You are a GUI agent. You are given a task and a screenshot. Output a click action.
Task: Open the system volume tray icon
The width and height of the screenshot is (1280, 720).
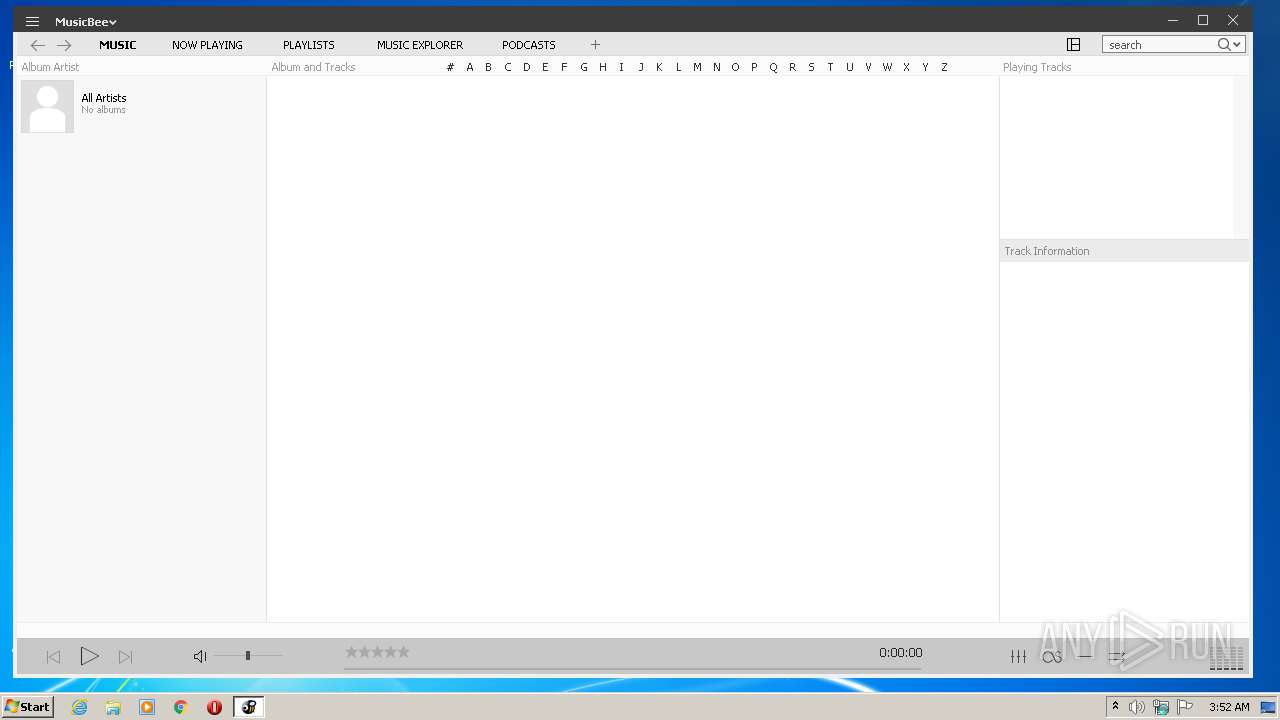tap(1137, 707)
